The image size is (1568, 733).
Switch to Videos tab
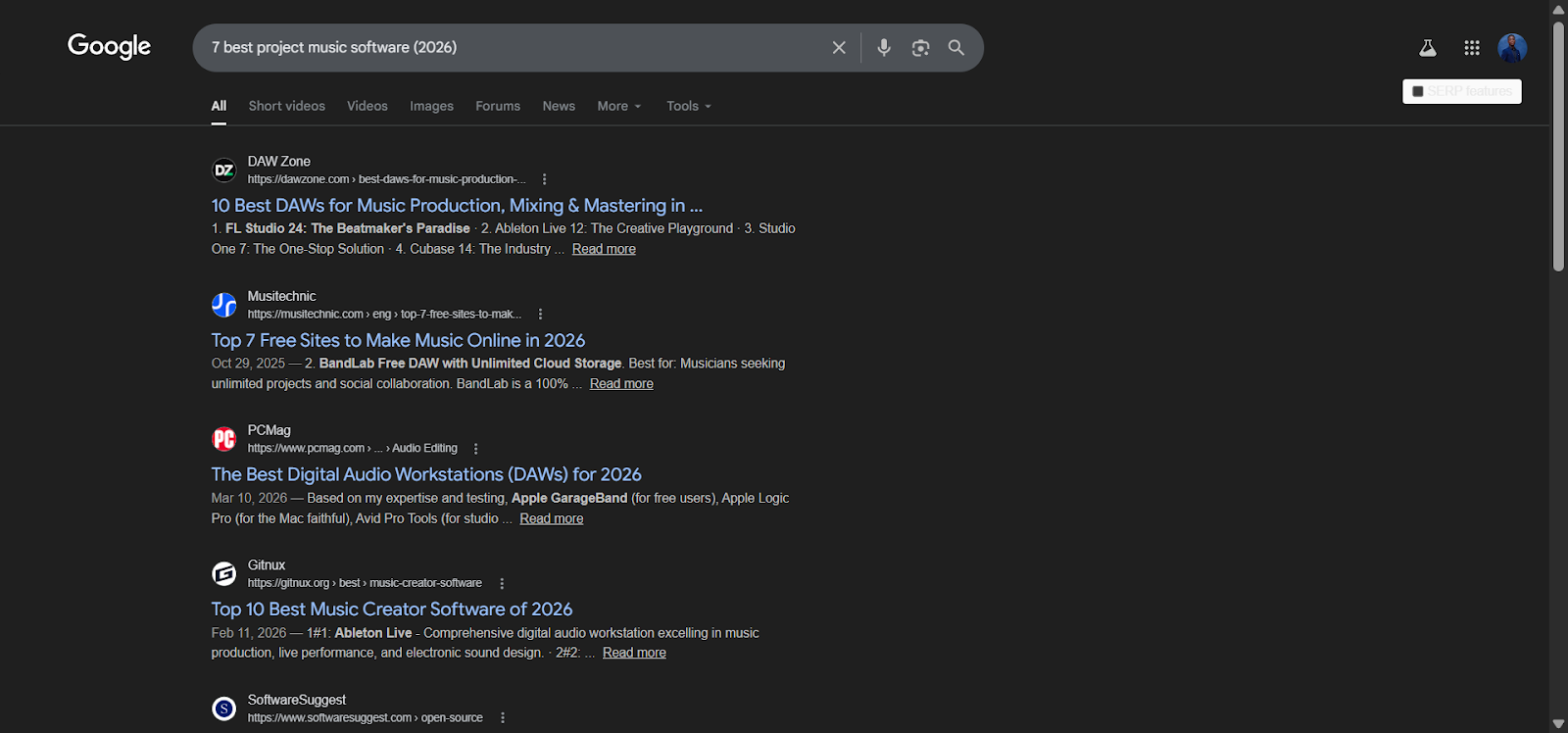(x=367, y=106)
